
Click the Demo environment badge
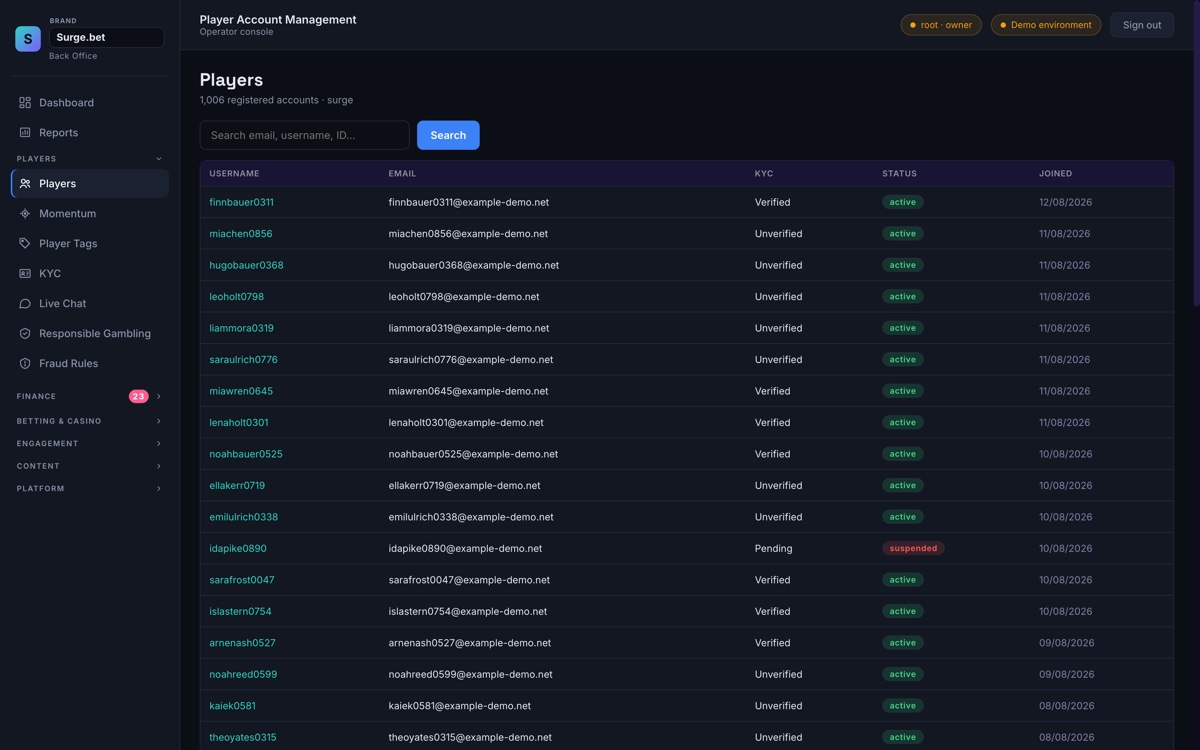coord(1046,25)
